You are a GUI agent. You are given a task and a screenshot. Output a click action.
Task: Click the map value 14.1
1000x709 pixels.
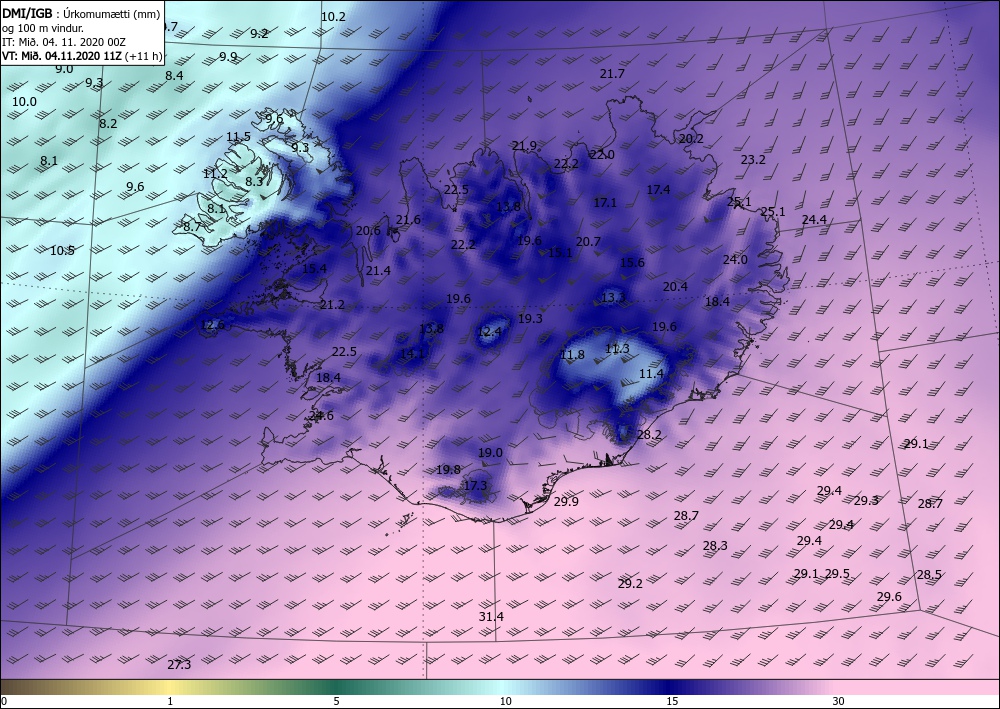(x=412, y=353)
